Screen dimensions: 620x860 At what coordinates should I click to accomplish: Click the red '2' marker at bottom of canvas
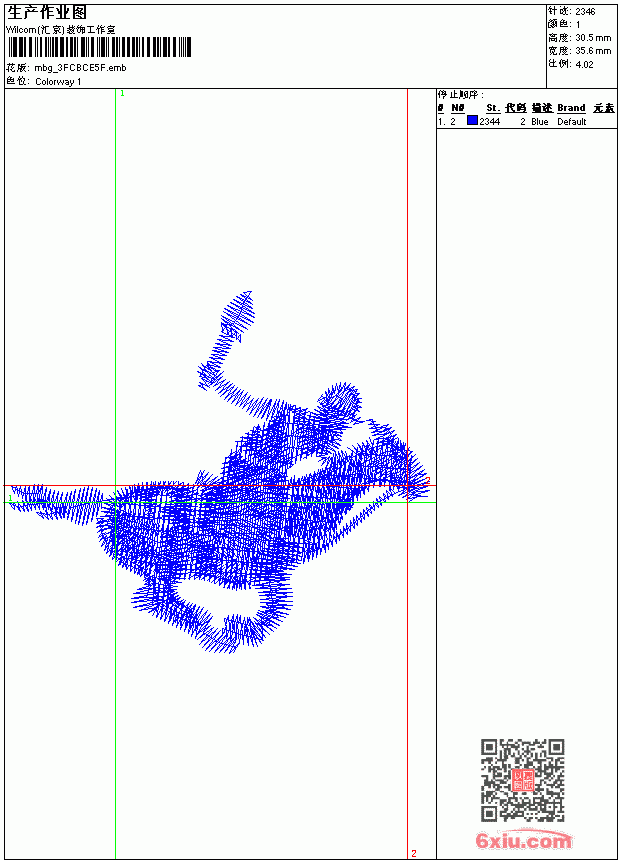414,853
